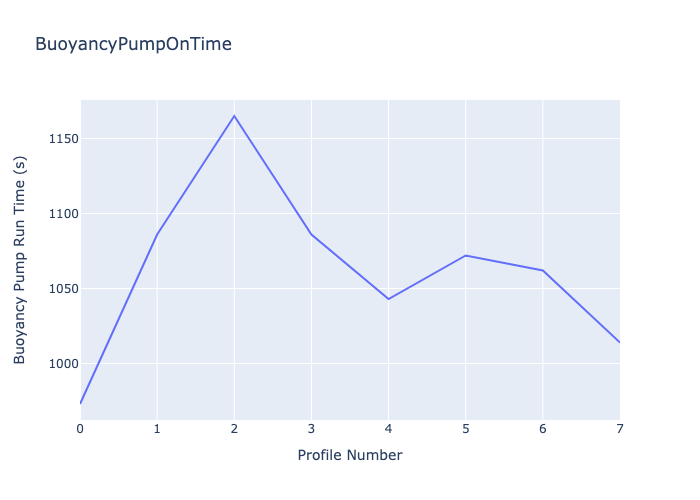Click the line's starting point at profile 0
700x500 pixels.
tap(81, 403)
